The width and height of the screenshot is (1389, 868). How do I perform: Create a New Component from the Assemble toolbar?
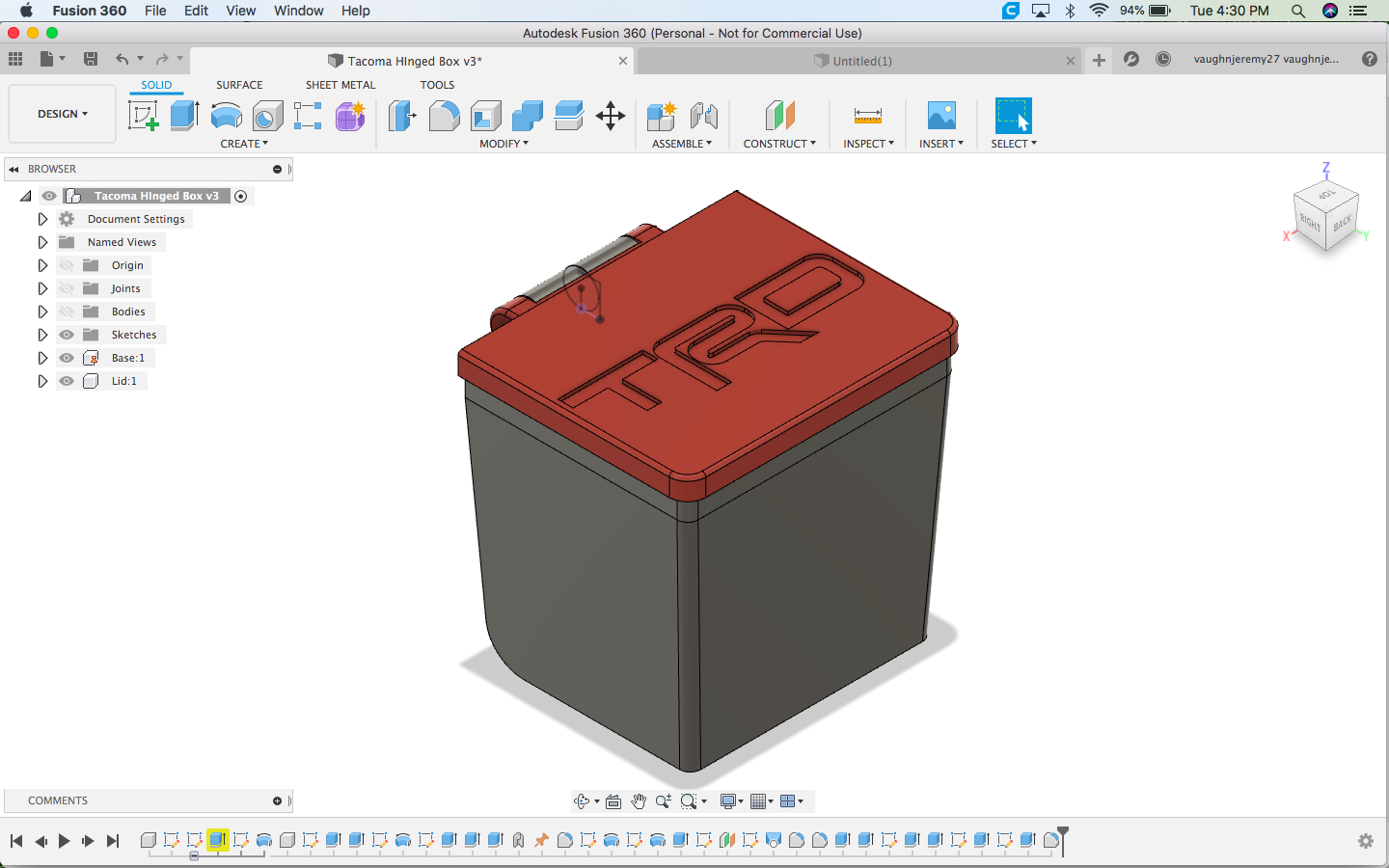point(662,117)
